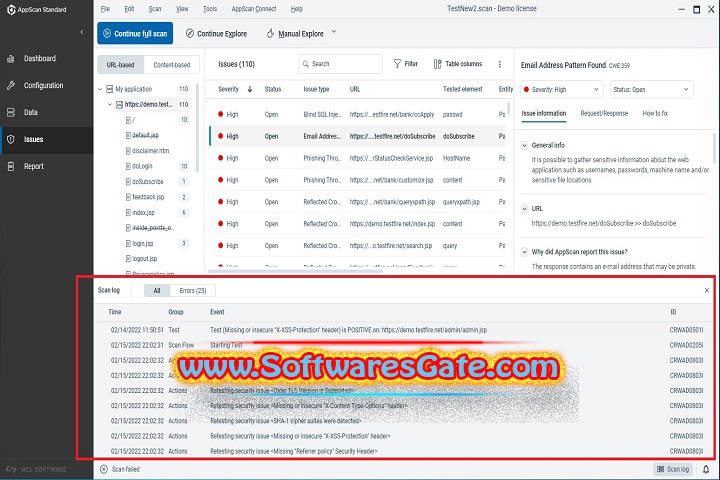Viewport: 720px width, 480px height.
Task: Click Manual Explore
Action: [295, 34]
